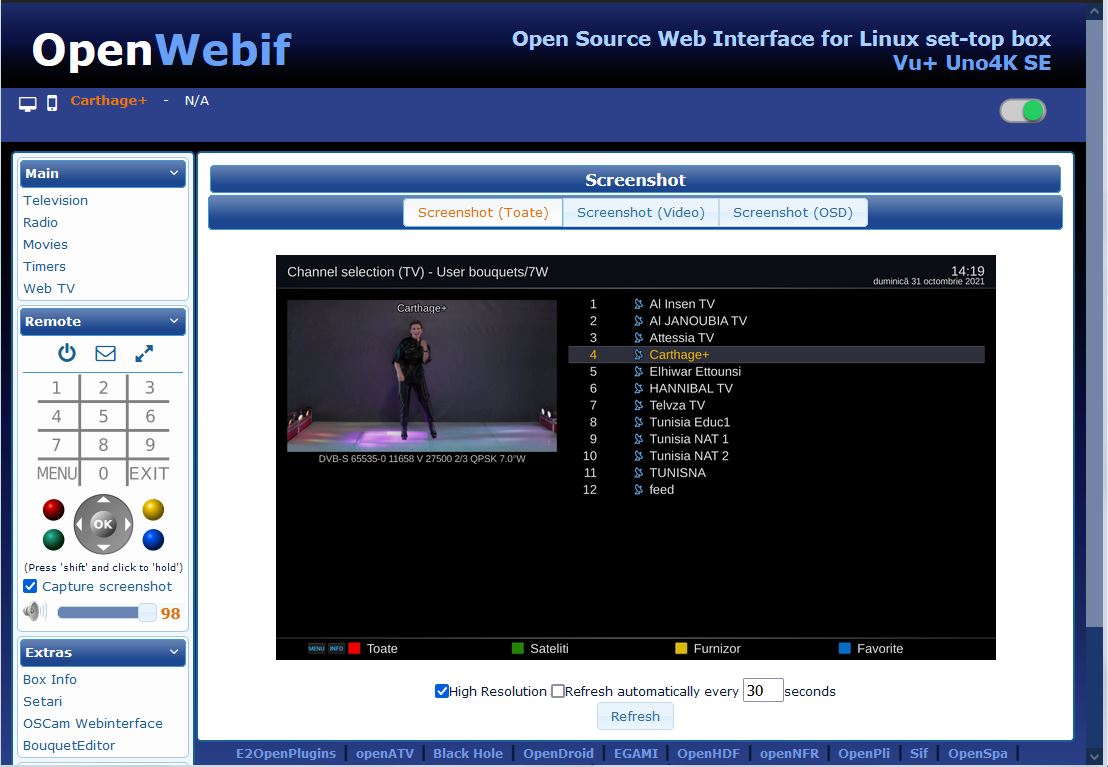Mute volume via the speaker icon

pos(35,611)
